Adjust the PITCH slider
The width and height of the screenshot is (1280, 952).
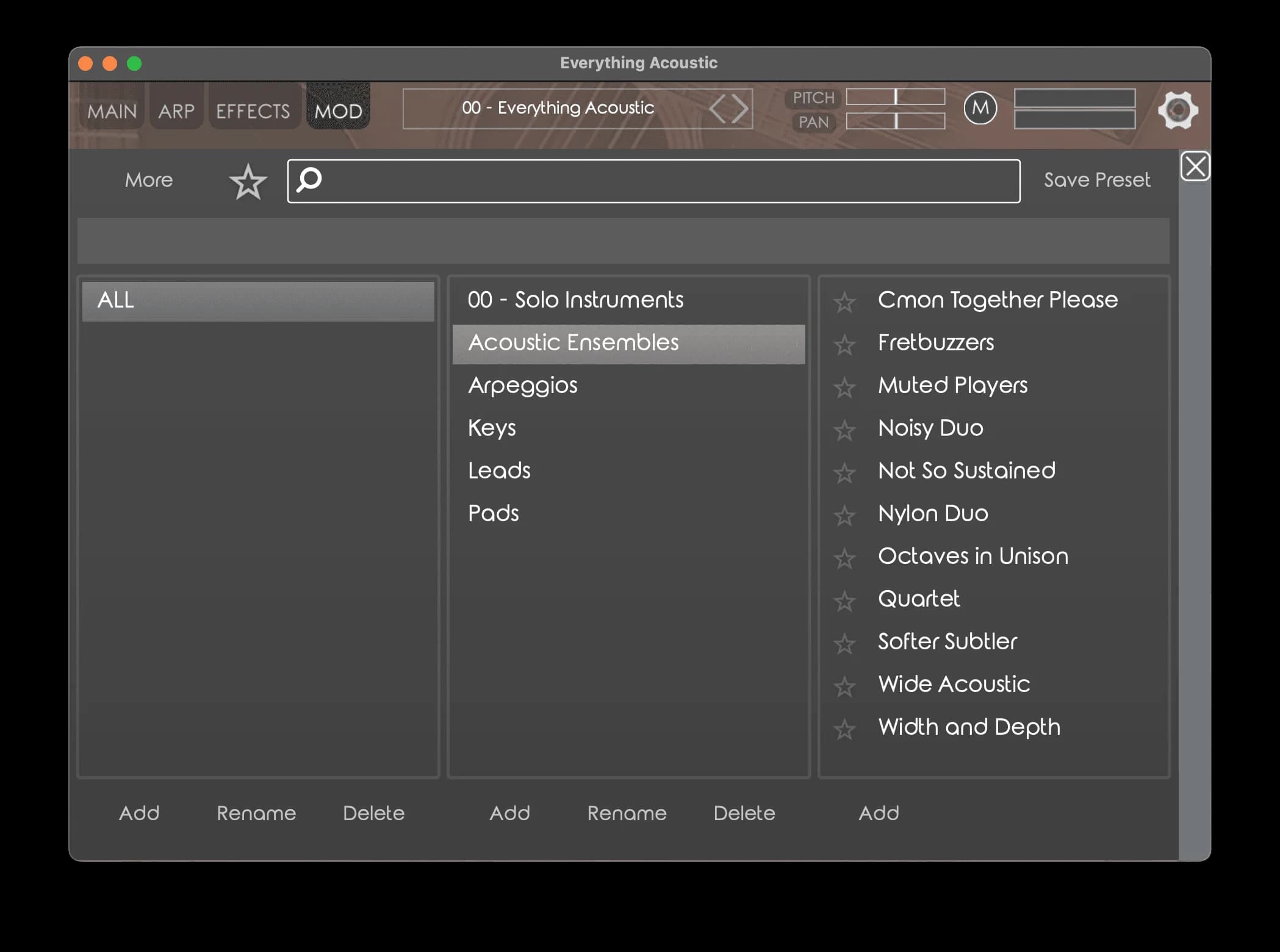[895, 97]
